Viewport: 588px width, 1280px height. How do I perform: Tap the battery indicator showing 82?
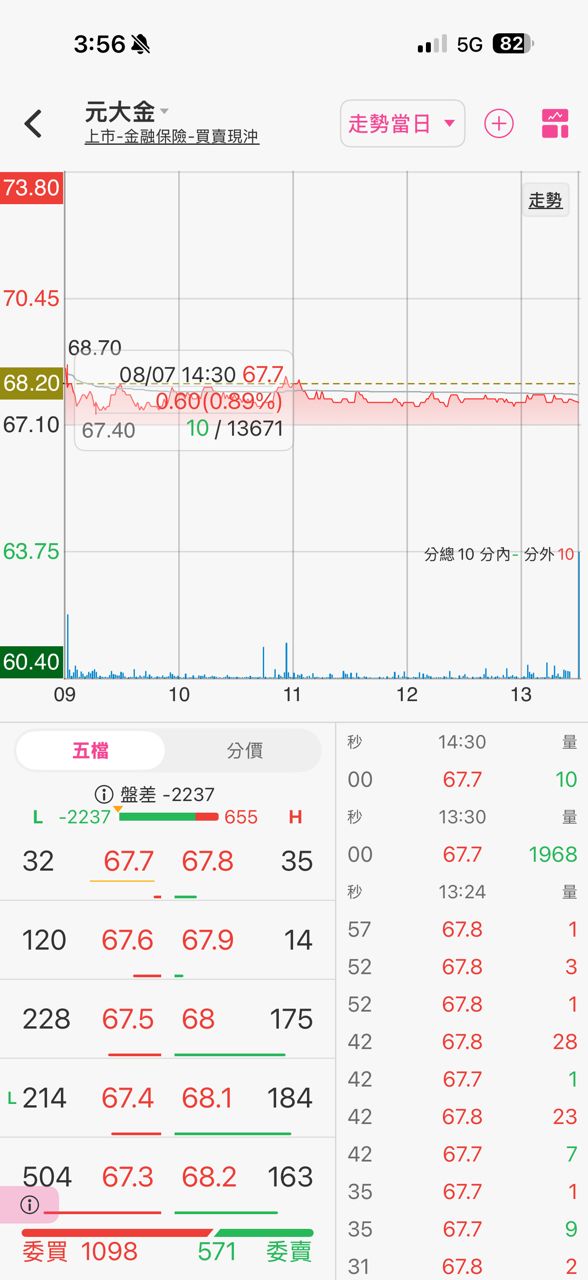[x=513, y=44]
